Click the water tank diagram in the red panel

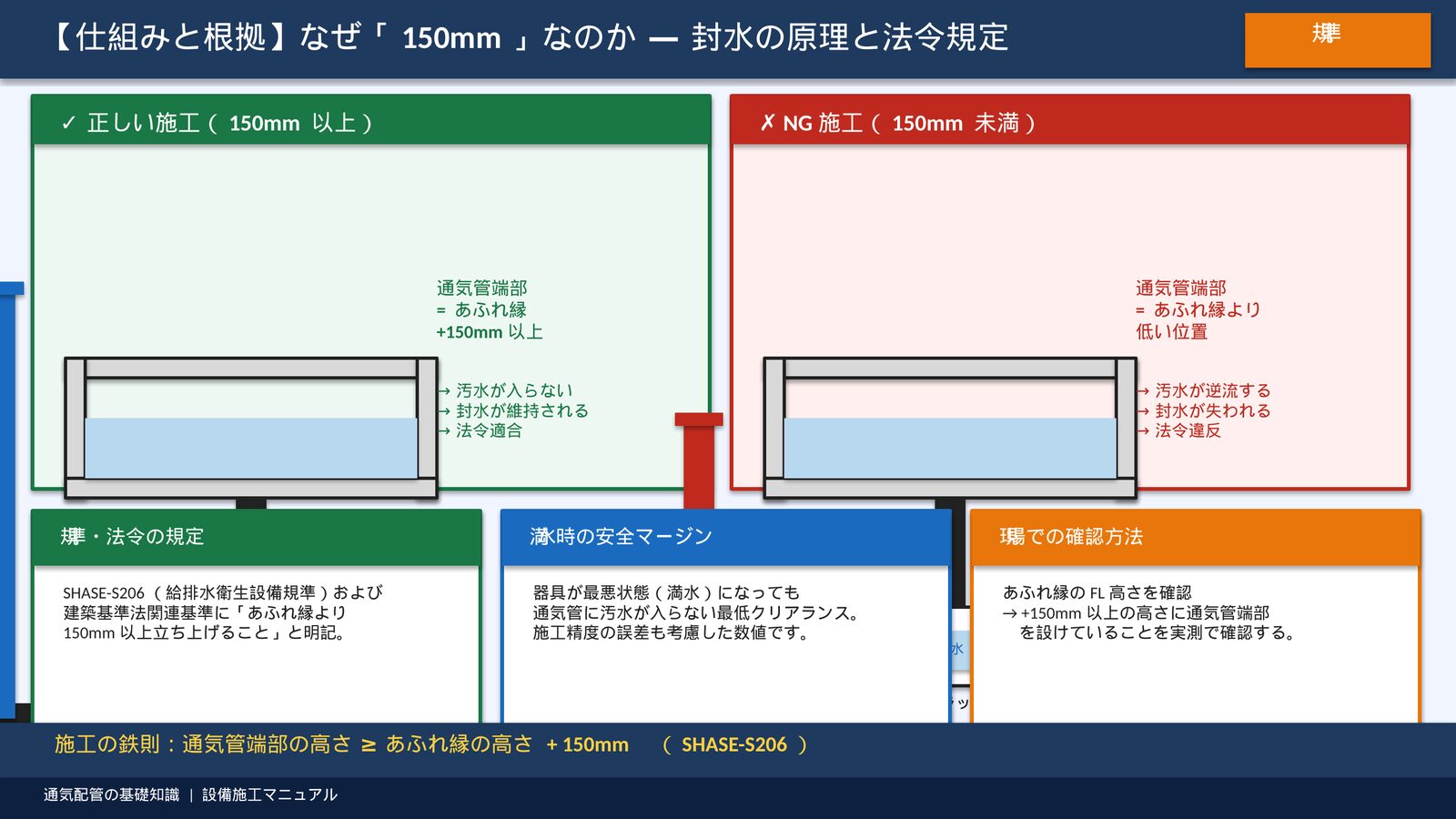point(949,428)
